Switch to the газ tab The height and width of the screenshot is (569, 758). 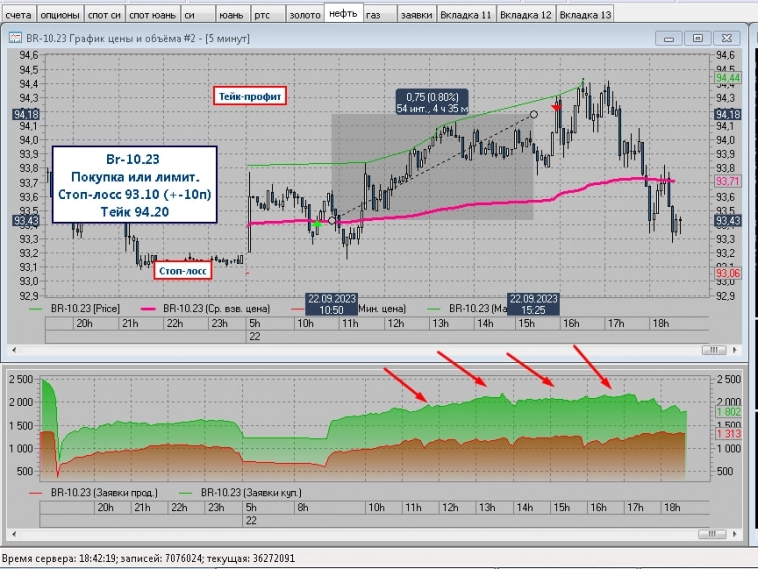[372, 16]
